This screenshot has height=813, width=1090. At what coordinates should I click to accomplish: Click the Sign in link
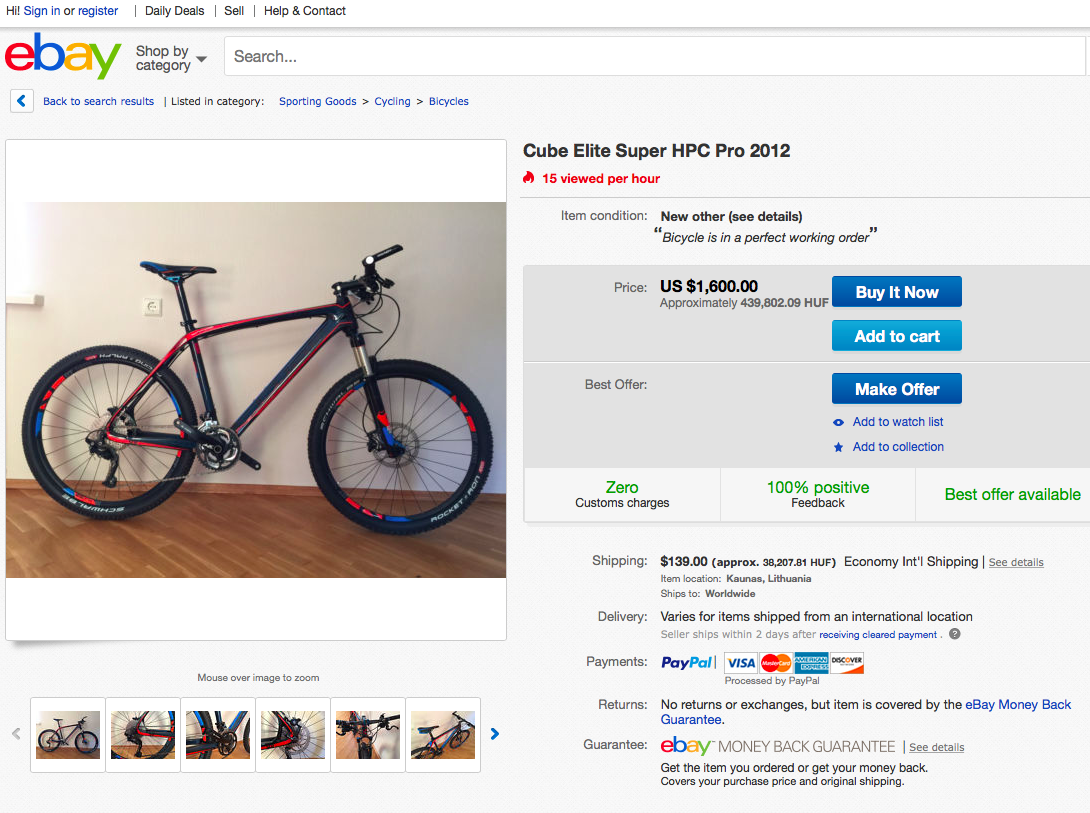click(41, 11)
